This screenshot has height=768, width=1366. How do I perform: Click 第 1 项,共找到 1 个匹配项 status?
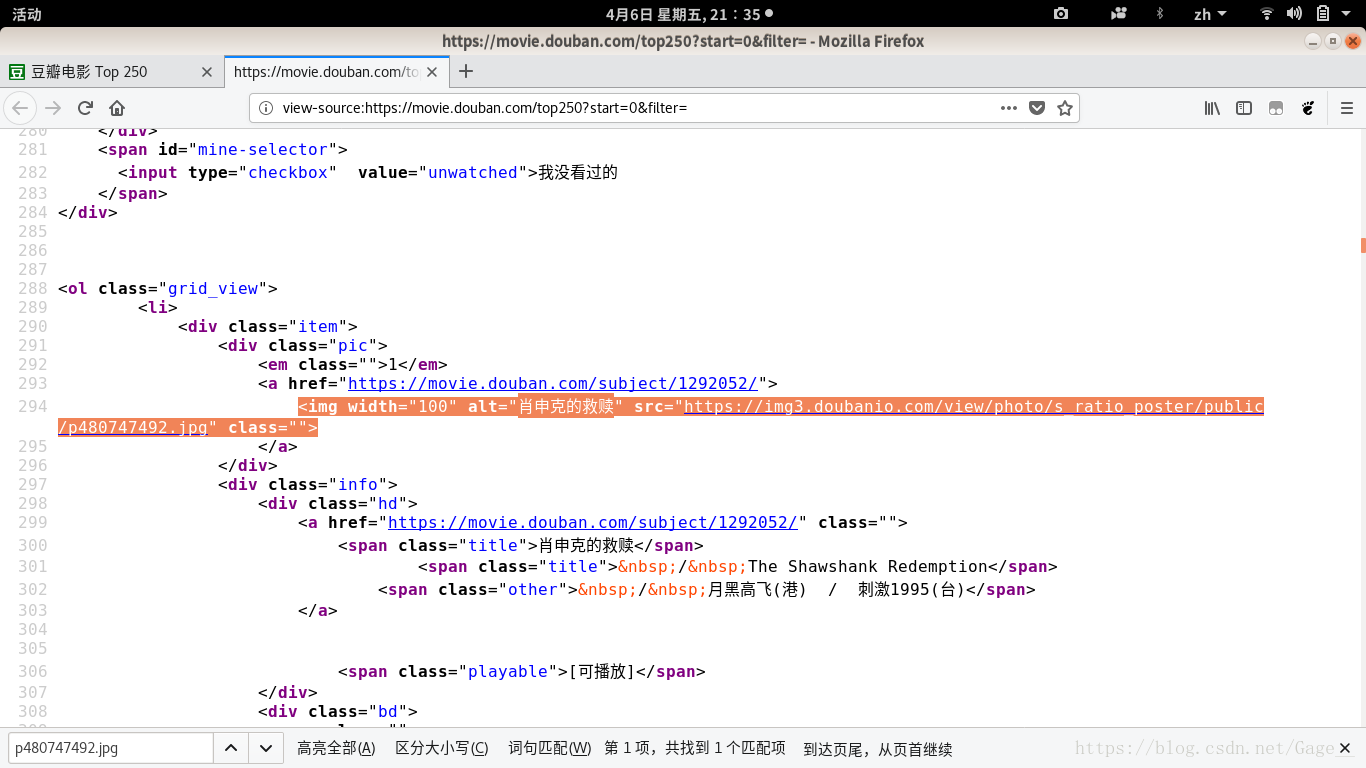coord(695,748)
